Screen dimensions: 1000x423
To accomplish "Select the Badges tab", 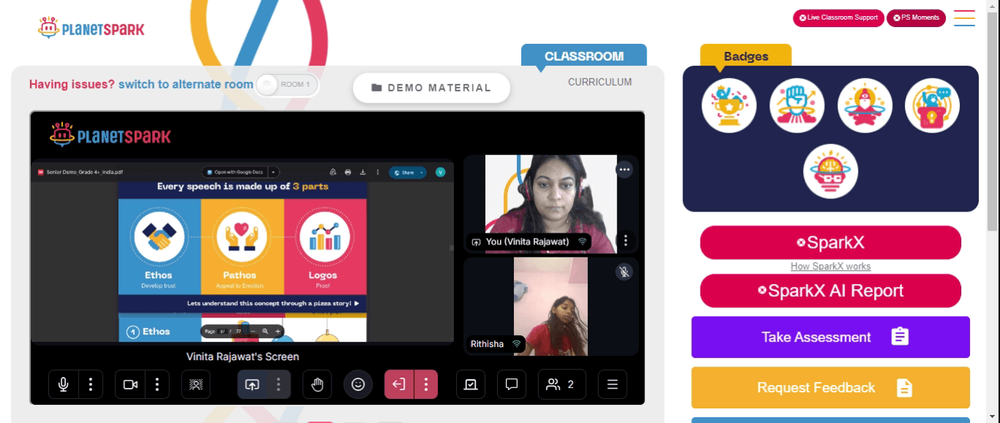I will (x=746, y=56).
